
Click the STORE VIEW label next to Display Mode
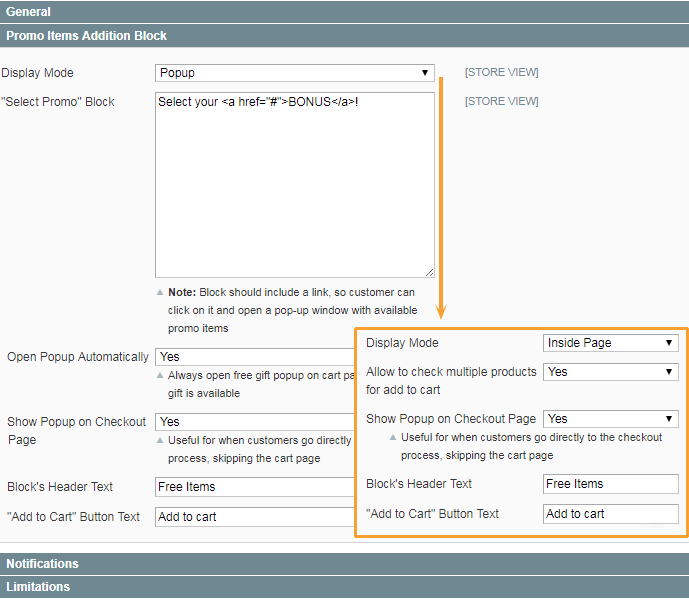[501, 73]
